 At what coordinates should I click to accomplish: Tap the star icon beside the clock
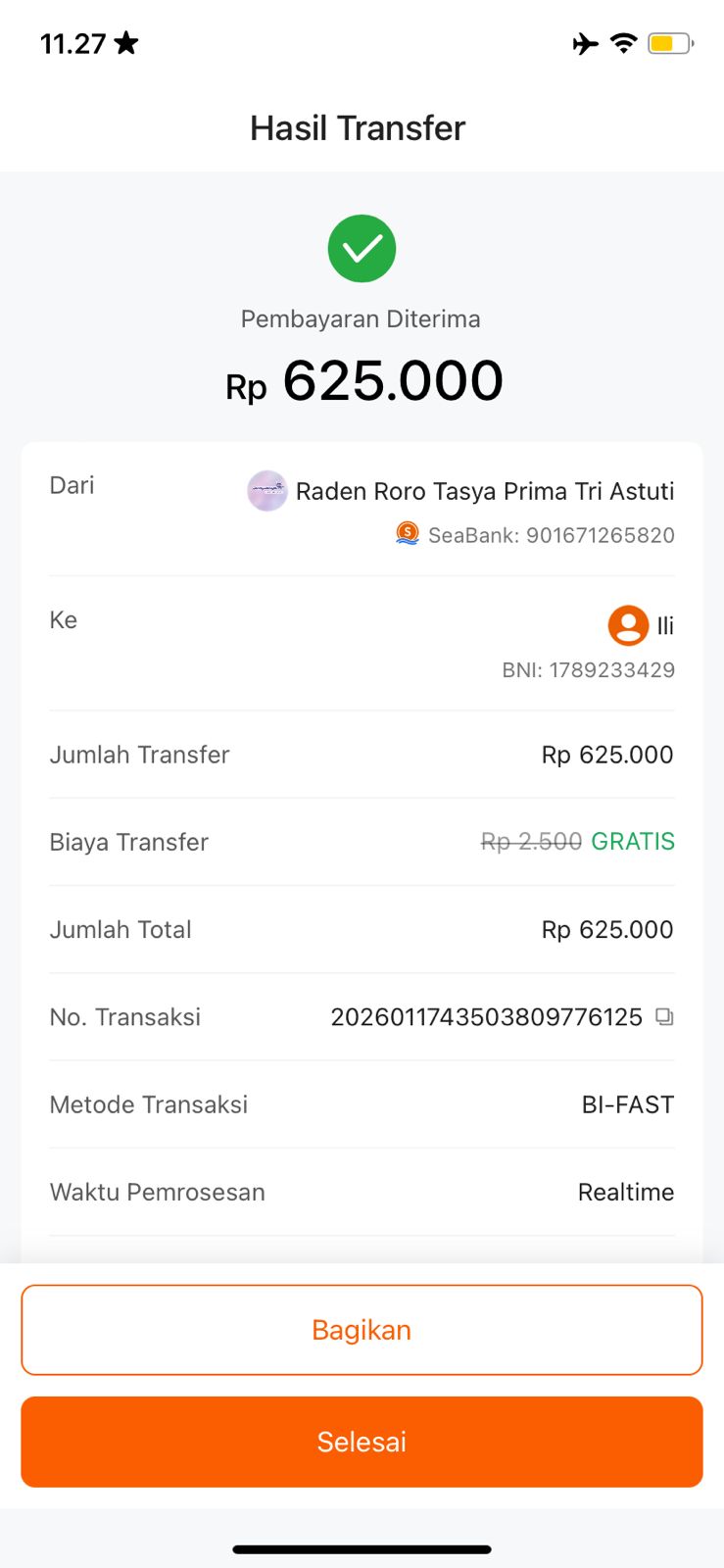[126, 43]
